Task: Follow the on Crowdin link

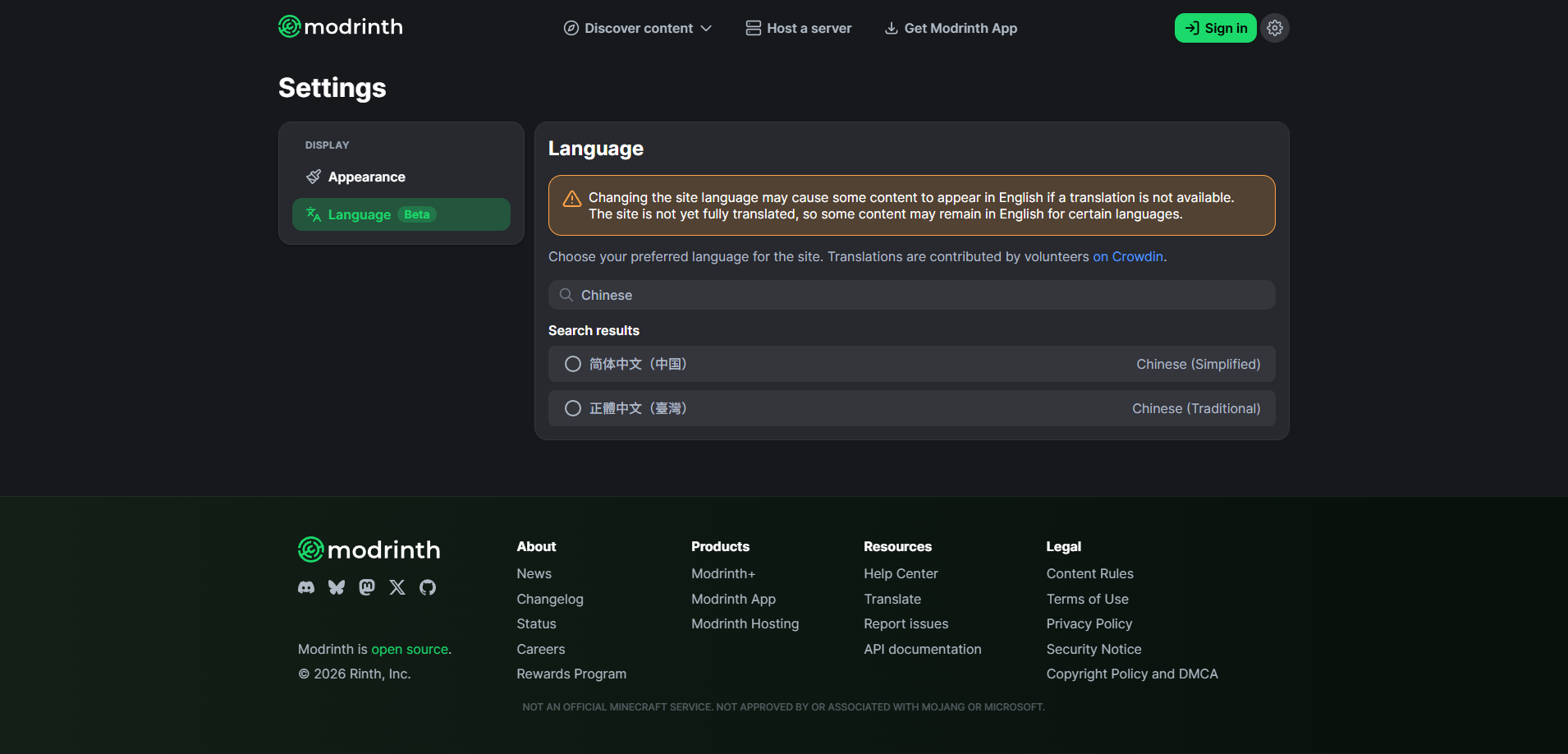Action: click(1128, 256)
